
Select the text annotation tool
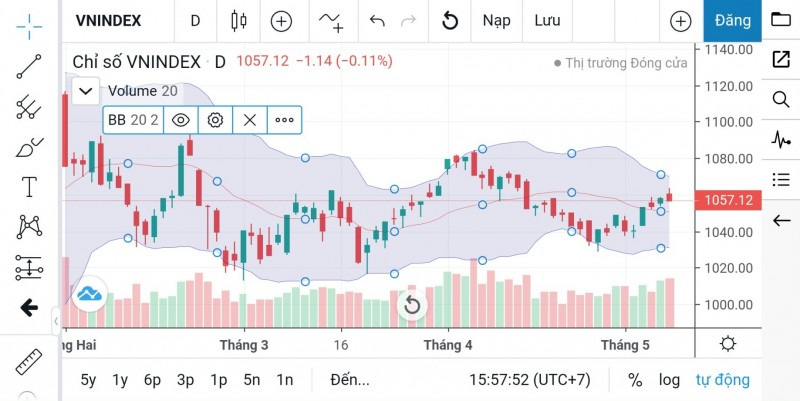click(30, 187)
